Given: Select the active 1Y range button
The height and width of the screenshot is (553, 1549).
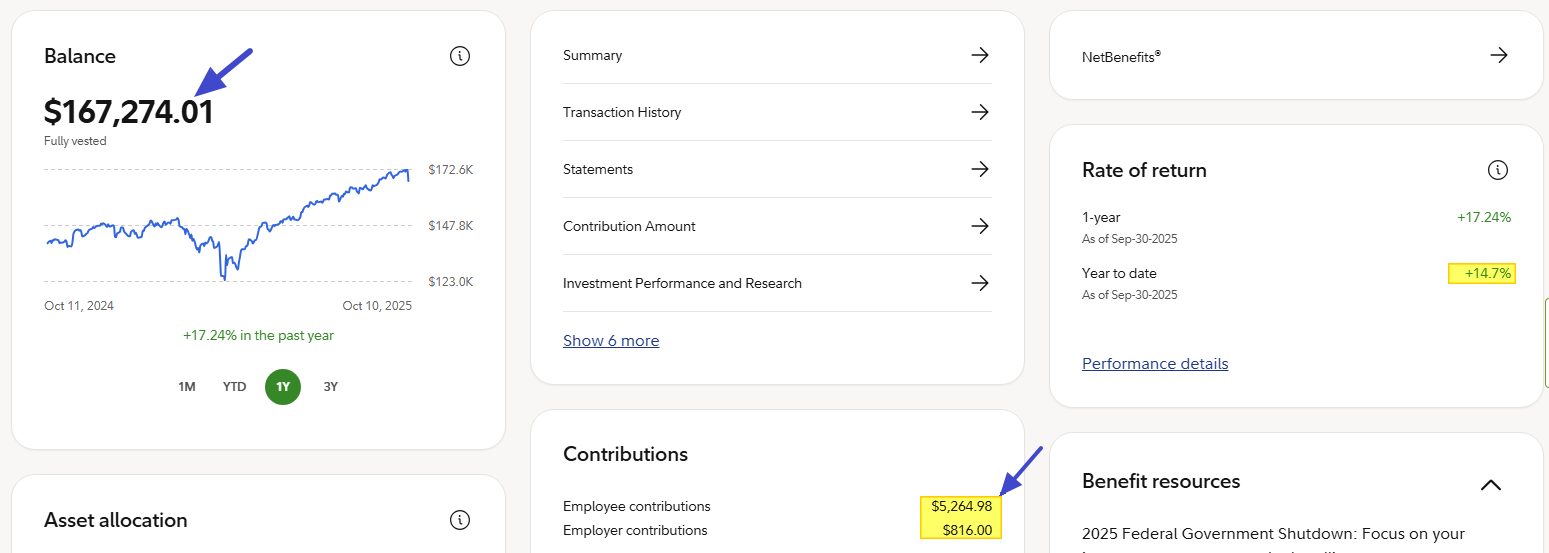Looking at the screenshot, I should point(283,387).
